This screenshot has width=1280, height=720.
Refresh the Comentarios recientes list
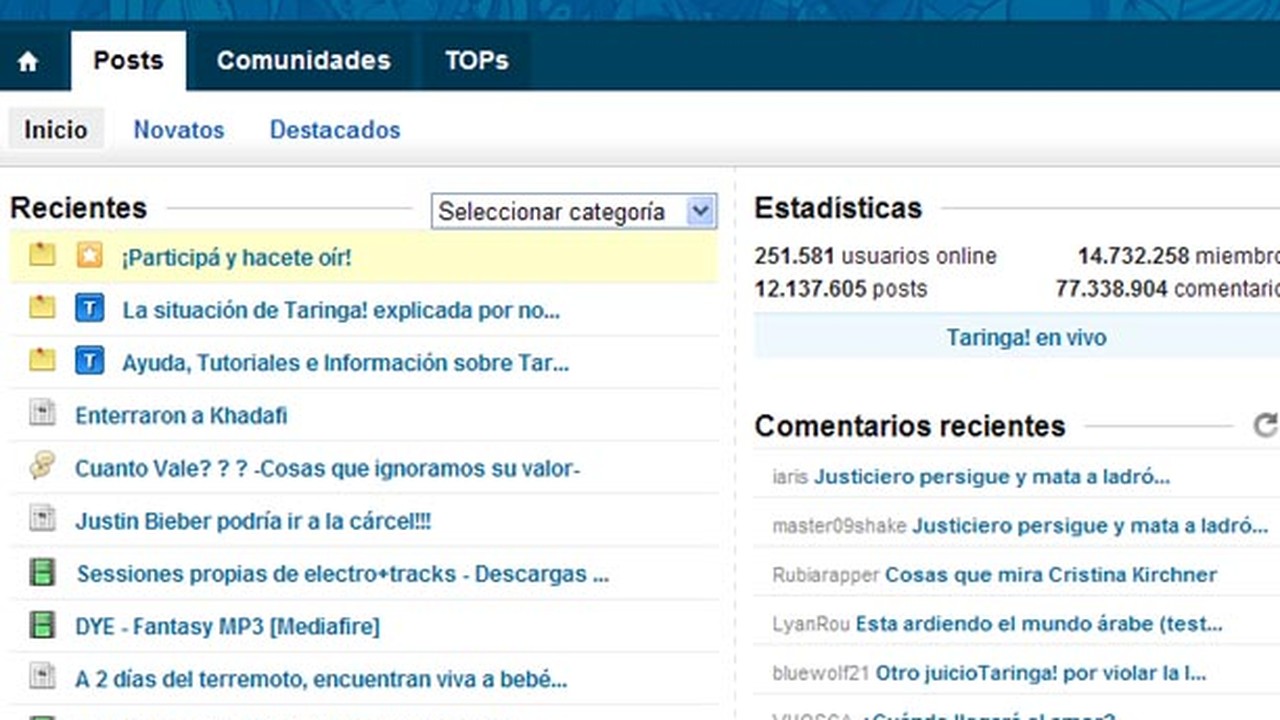(x=1265, y=425)
